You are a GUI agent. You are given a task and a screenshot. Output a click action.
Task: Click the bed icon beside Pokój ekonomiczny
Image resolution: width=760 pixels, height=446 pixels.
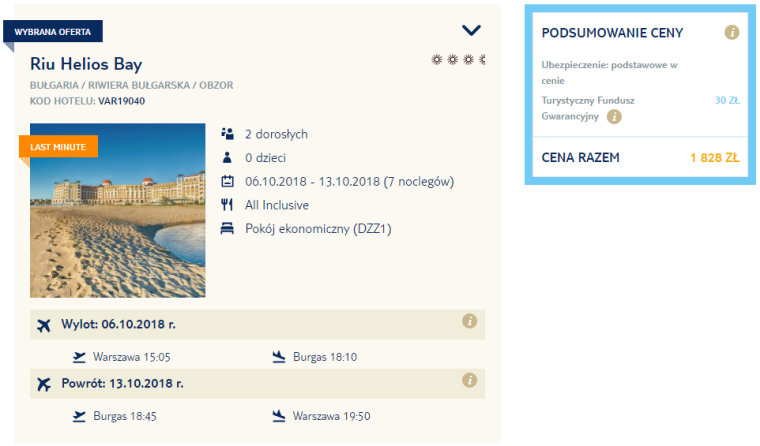pos(227,228)
